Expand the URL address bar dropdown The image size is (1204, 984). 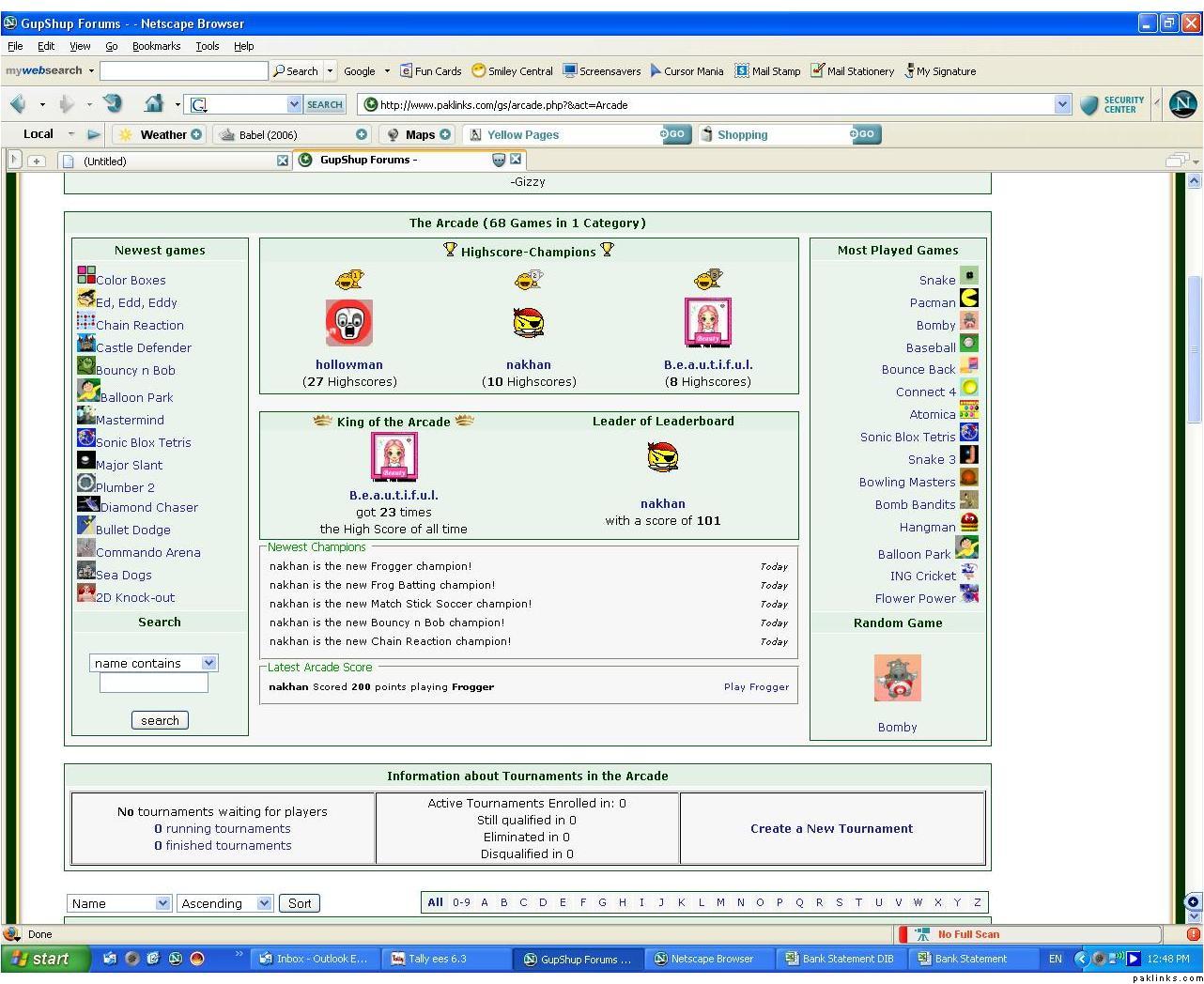point(1062,104)
